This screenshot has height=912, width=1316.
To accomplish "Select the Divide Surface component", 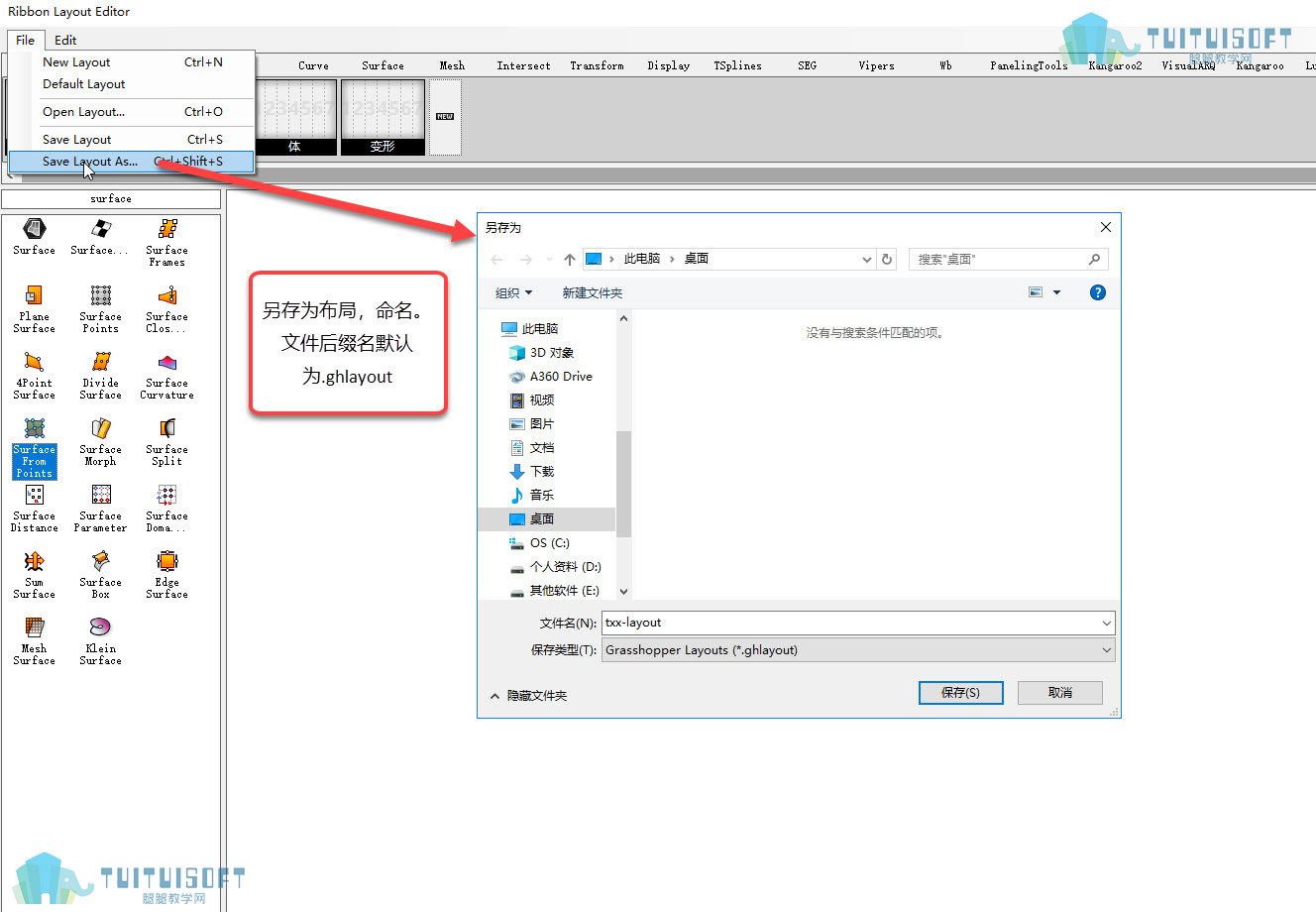I will (x=100, y=375).
